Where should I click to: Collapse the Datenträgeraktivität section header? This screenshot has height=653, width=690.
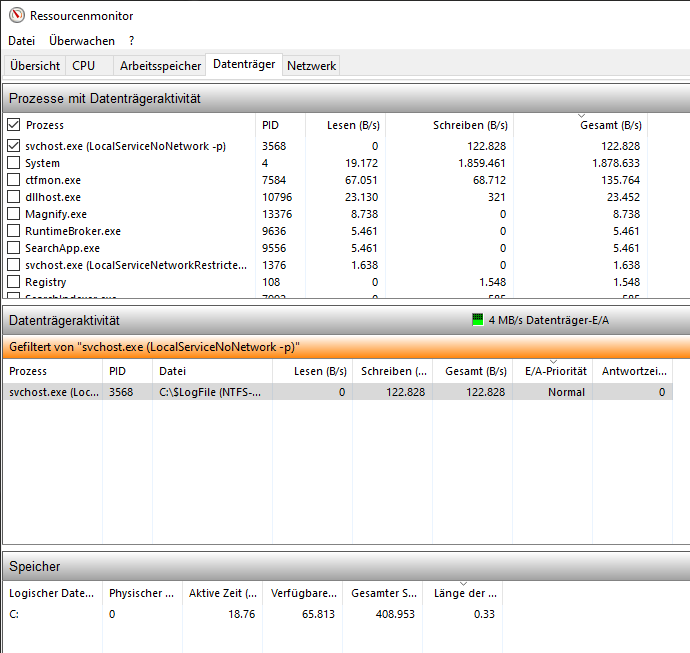tap(346, 320)
